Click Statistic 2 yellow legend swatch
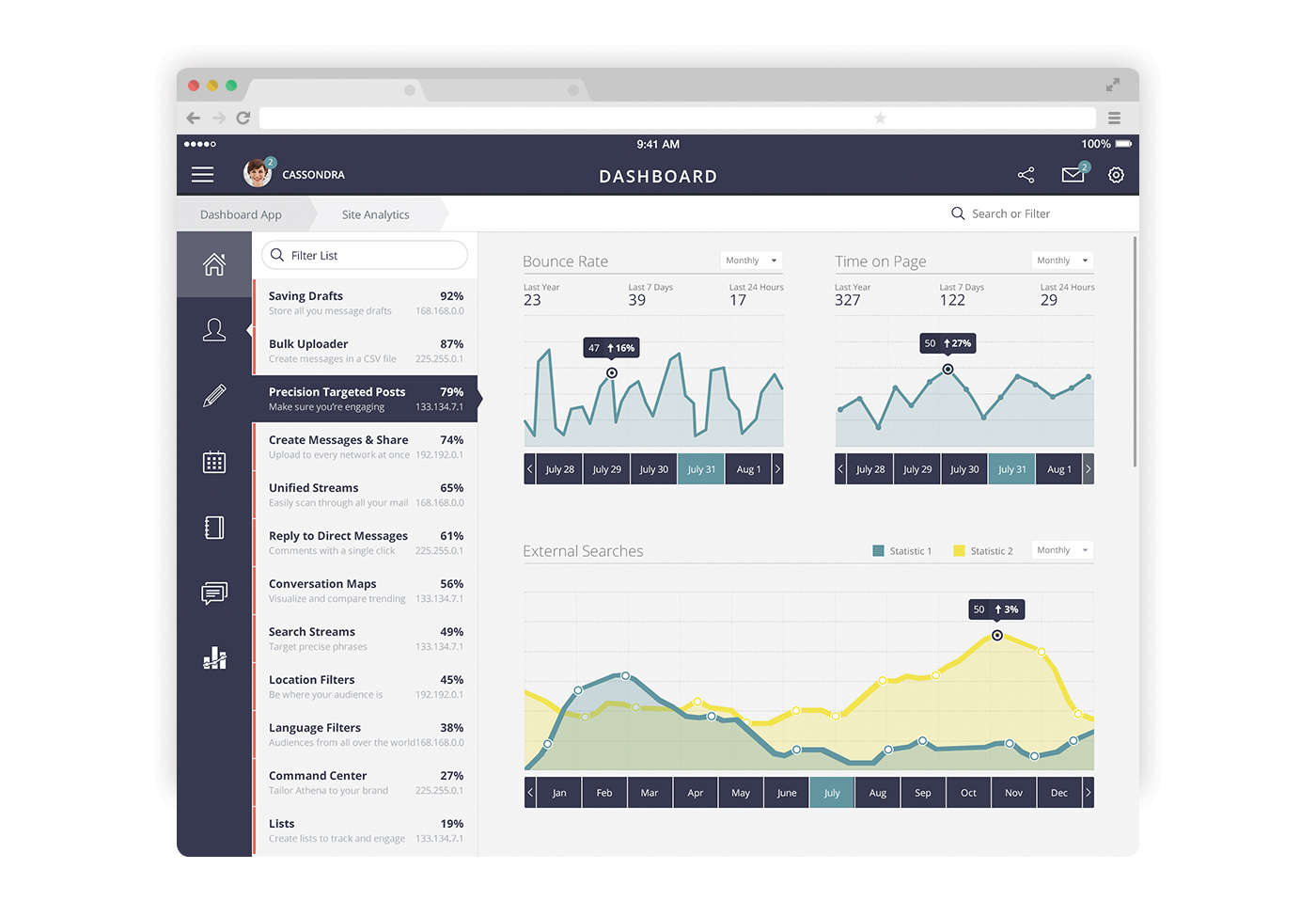 coord(959,551)
